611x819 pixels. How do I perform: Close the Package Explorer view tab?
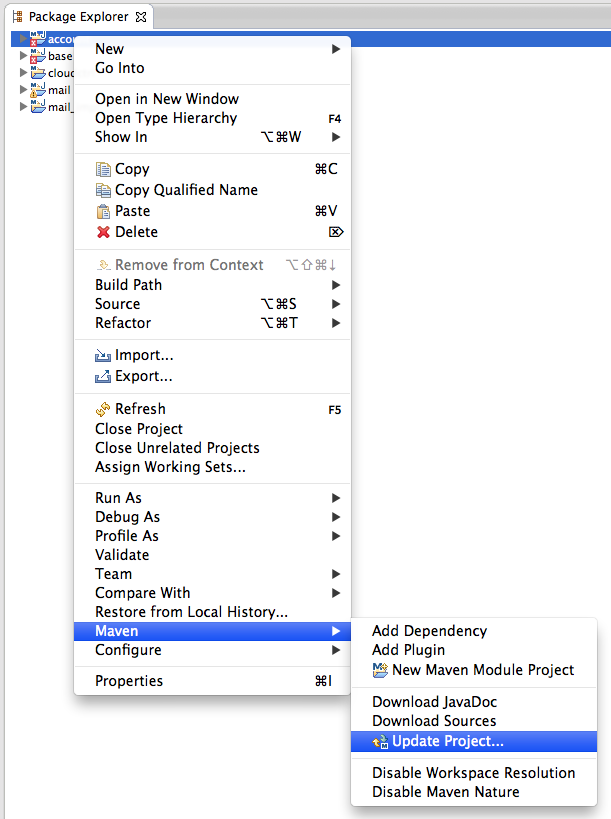pos(140,17)
